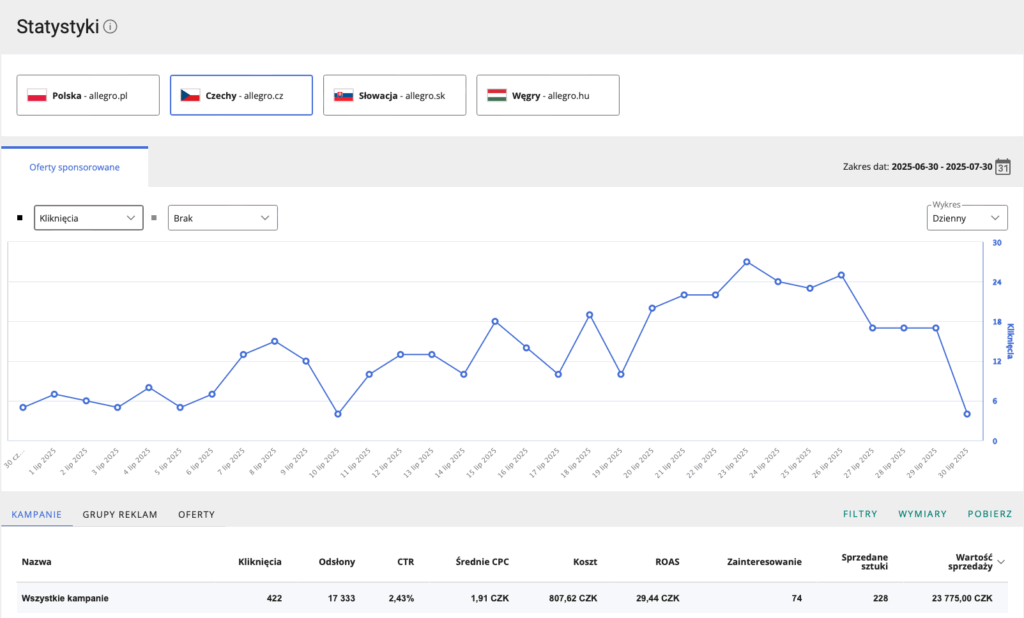Viewport: 1024px width, 618px height.
Task: Open the Wymiary options
Action: (921, 514)
